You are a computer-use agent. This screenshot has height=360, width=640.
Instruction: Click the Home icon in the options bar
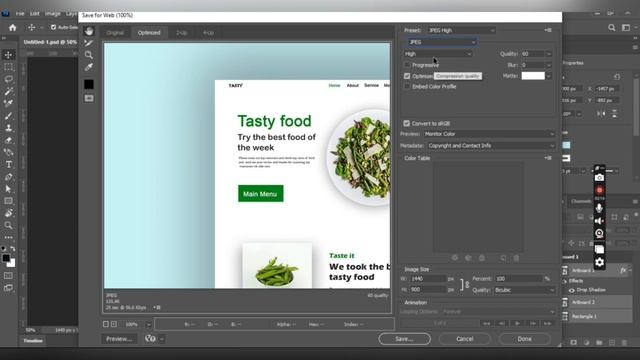pos(13,27)
